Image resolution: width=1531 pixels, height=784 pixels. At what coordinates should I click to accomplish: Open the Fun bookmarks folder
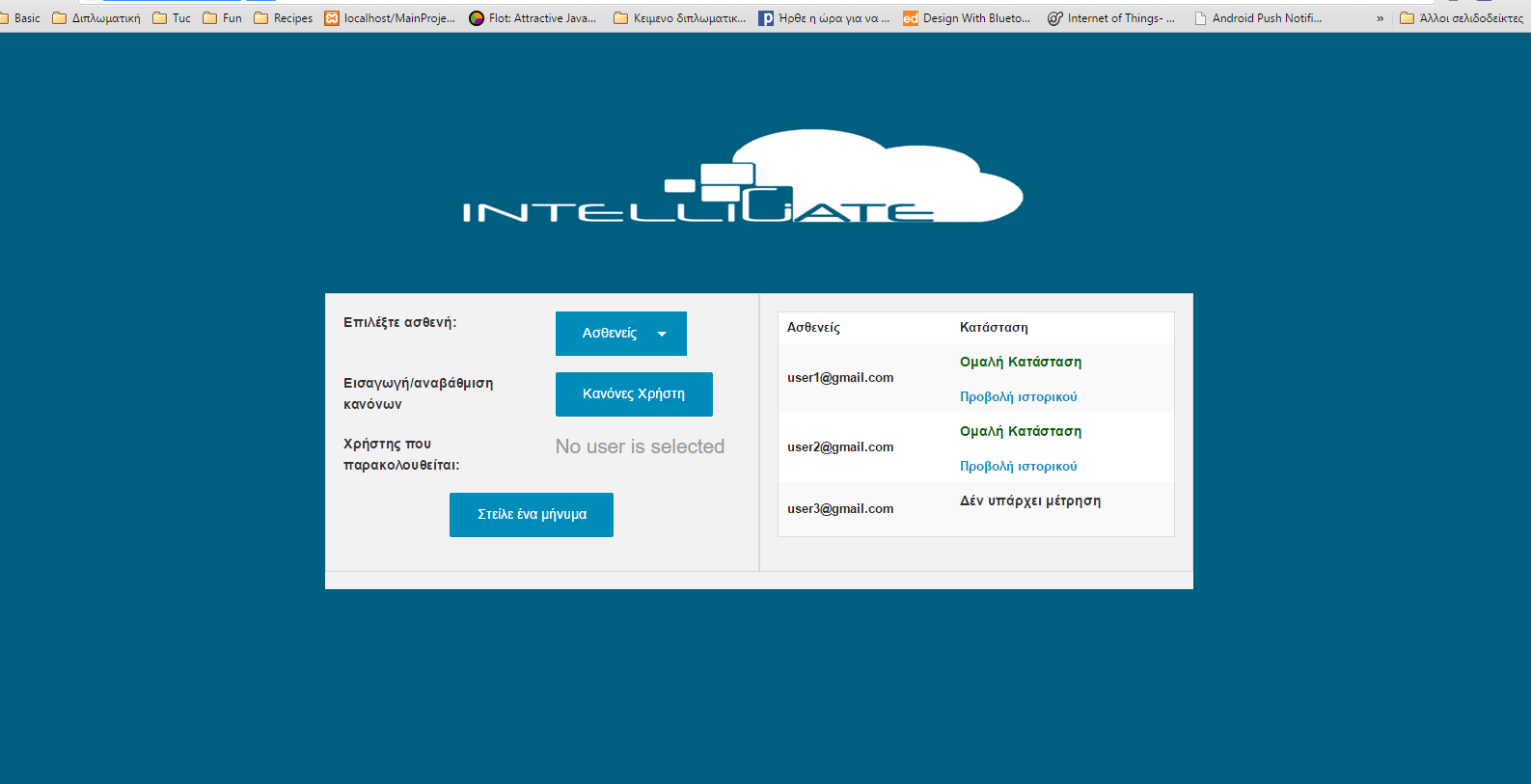click(223, 18)
